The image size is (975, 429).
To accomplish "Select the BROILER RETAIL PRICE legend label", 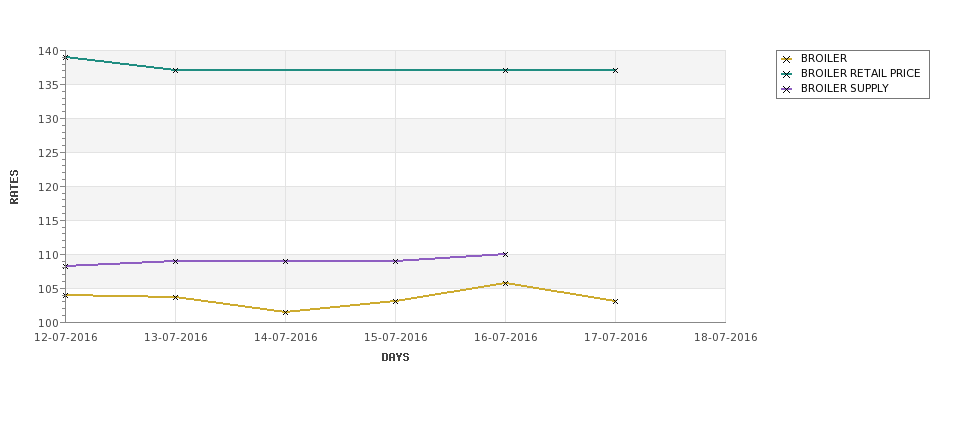I will coord(860,73).
